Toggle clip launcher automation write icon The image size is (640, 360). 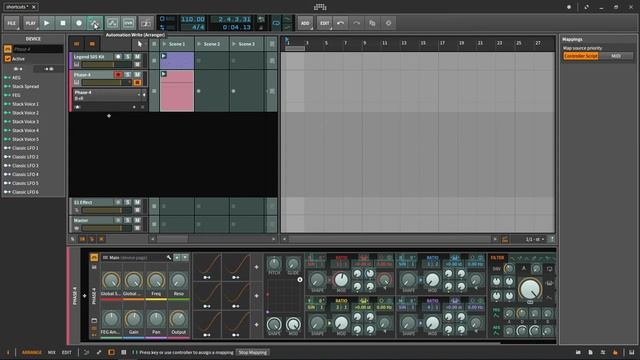[112, 23]
